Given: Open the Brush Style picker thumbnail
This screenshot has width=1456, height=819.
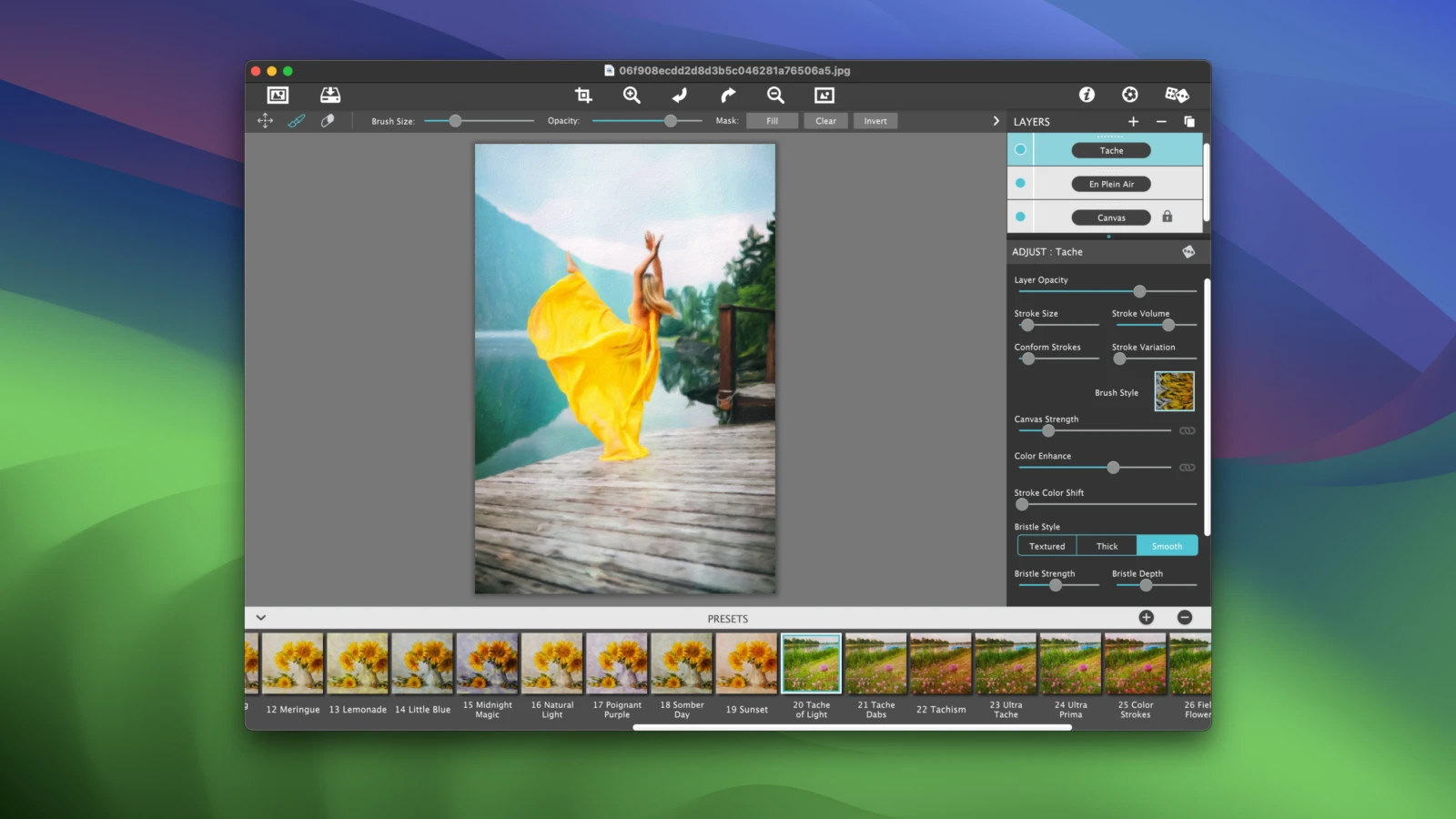Looking at the screenshot, I should pos(1173,391).
